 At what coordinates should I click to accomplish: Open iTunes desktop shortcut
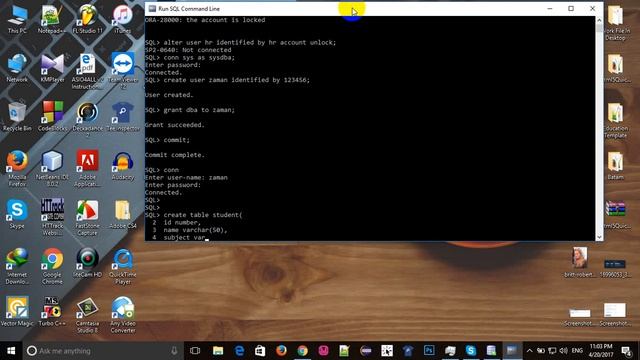point(122,19)
